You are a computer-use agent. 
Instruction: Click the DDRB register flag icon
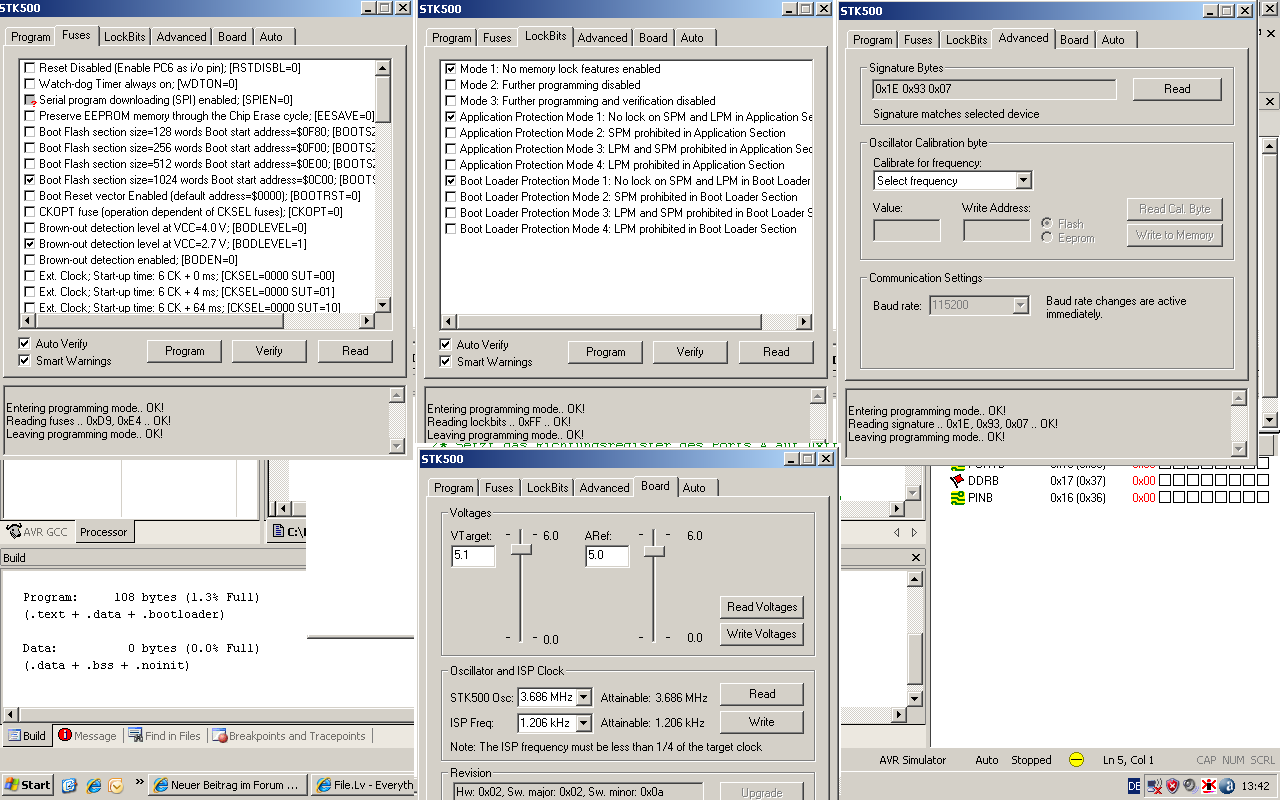coord(958,481)
